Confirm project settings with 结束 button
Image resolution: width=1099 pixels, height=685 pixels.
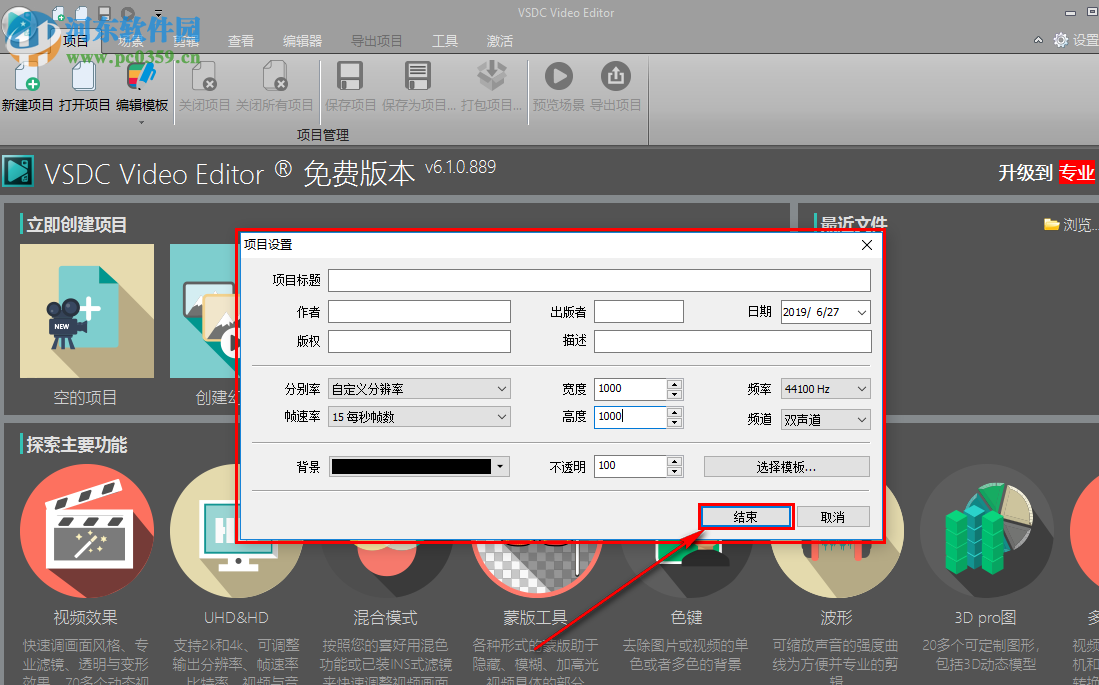(x=745, y=516)
